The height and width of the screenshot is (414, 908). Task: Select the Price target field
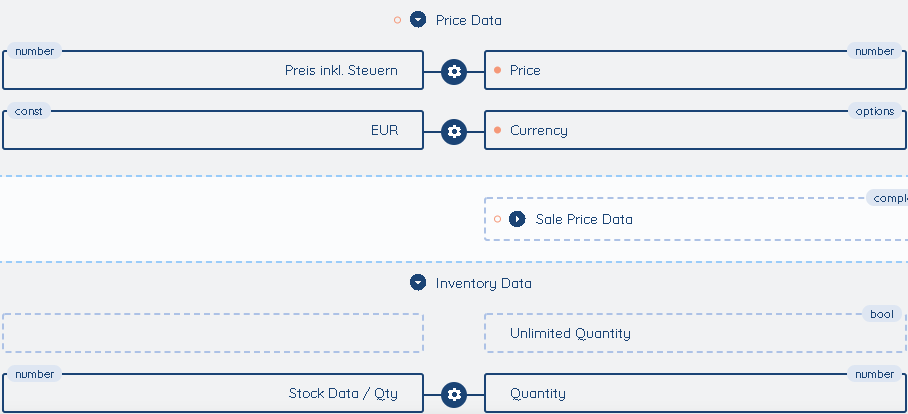pos(695,70)
